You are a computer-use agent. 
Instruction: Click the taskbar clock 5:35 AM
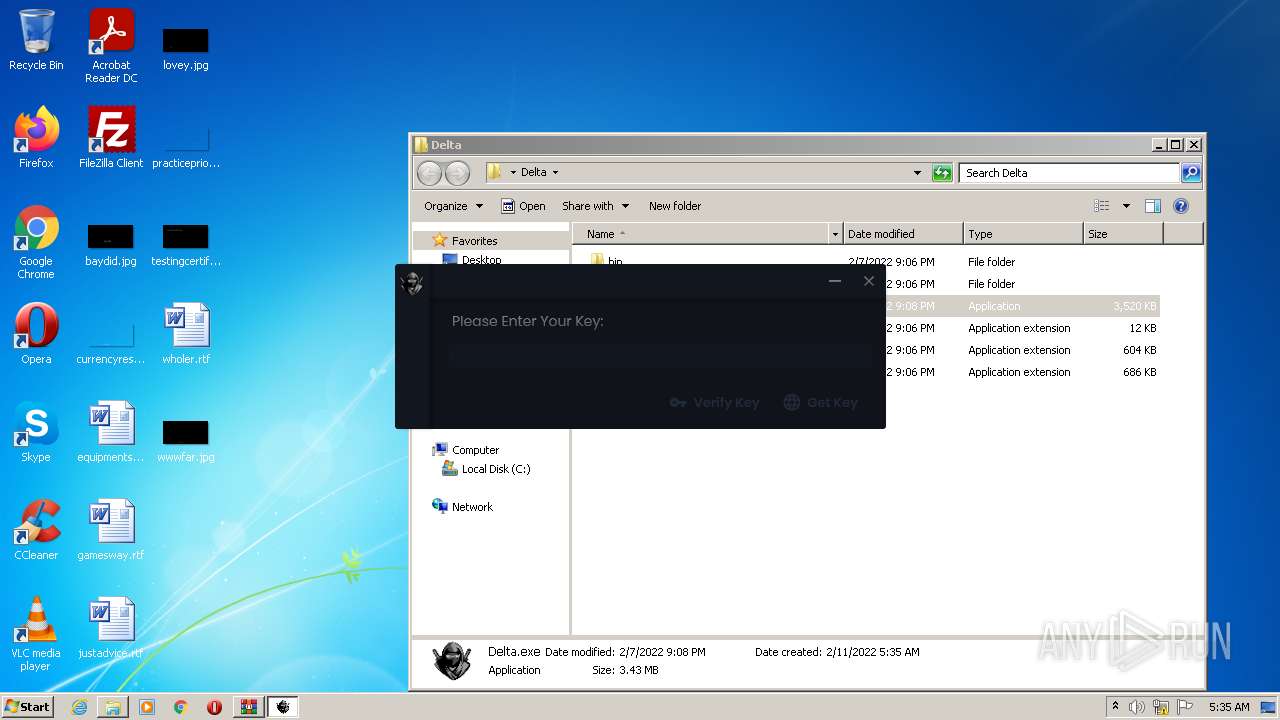point(1229,707)
